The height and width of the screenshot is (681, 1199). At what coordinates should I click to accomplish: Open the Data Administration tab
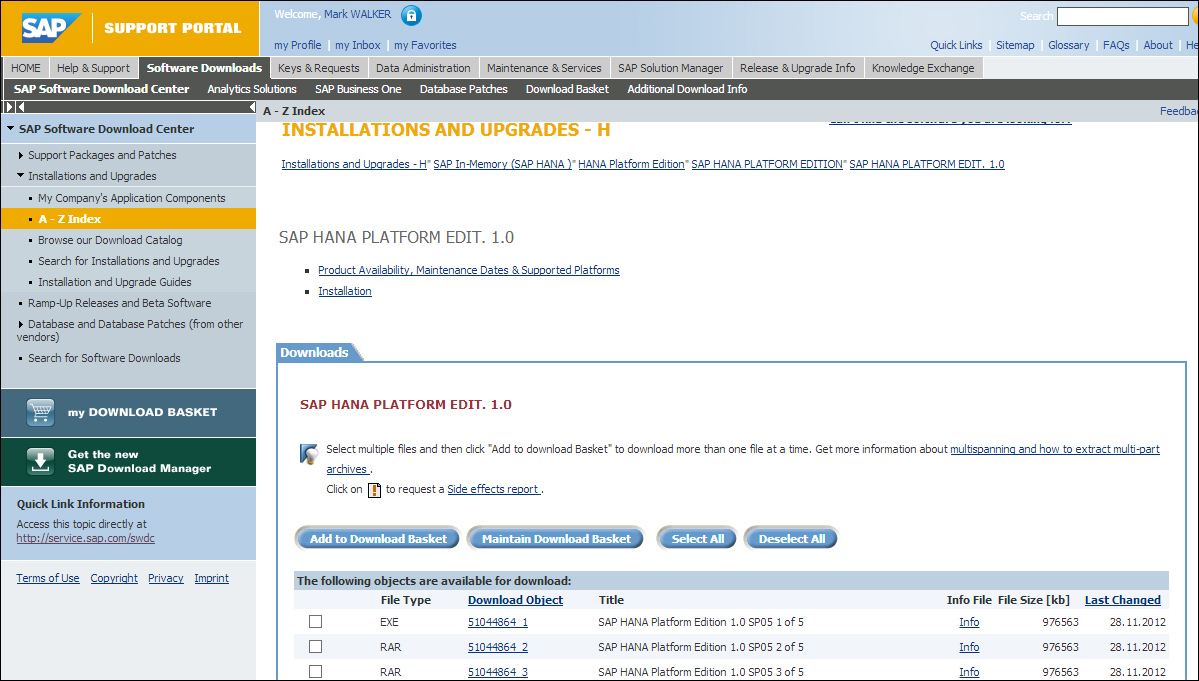(x=423, y=68)
